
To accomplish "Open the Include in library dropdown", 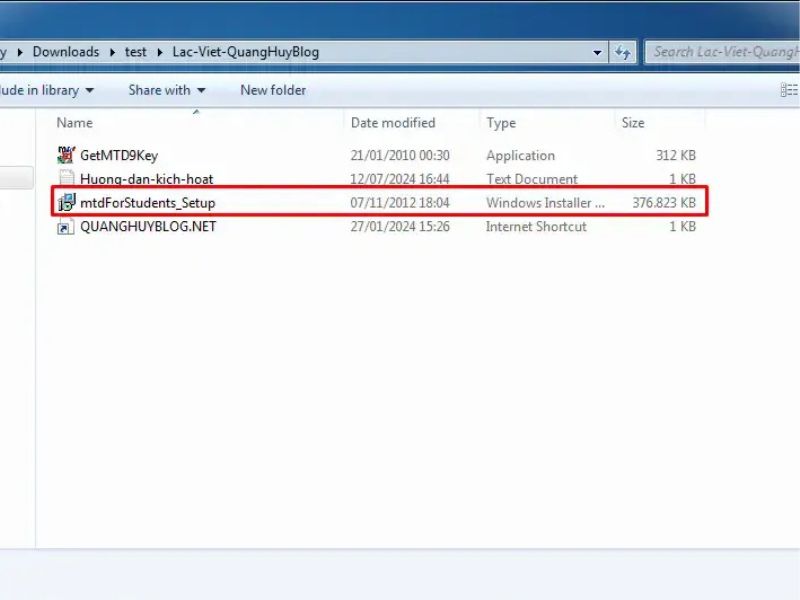I will click(x=47, y=90).
